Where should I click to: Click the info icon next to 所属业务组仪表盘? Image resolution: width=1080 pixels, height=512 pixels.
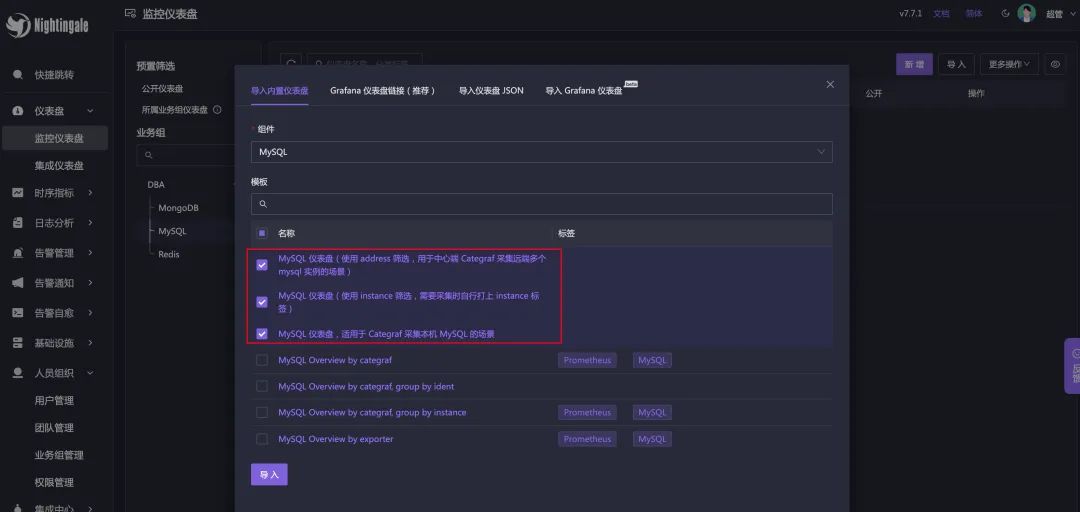(217, 110)
